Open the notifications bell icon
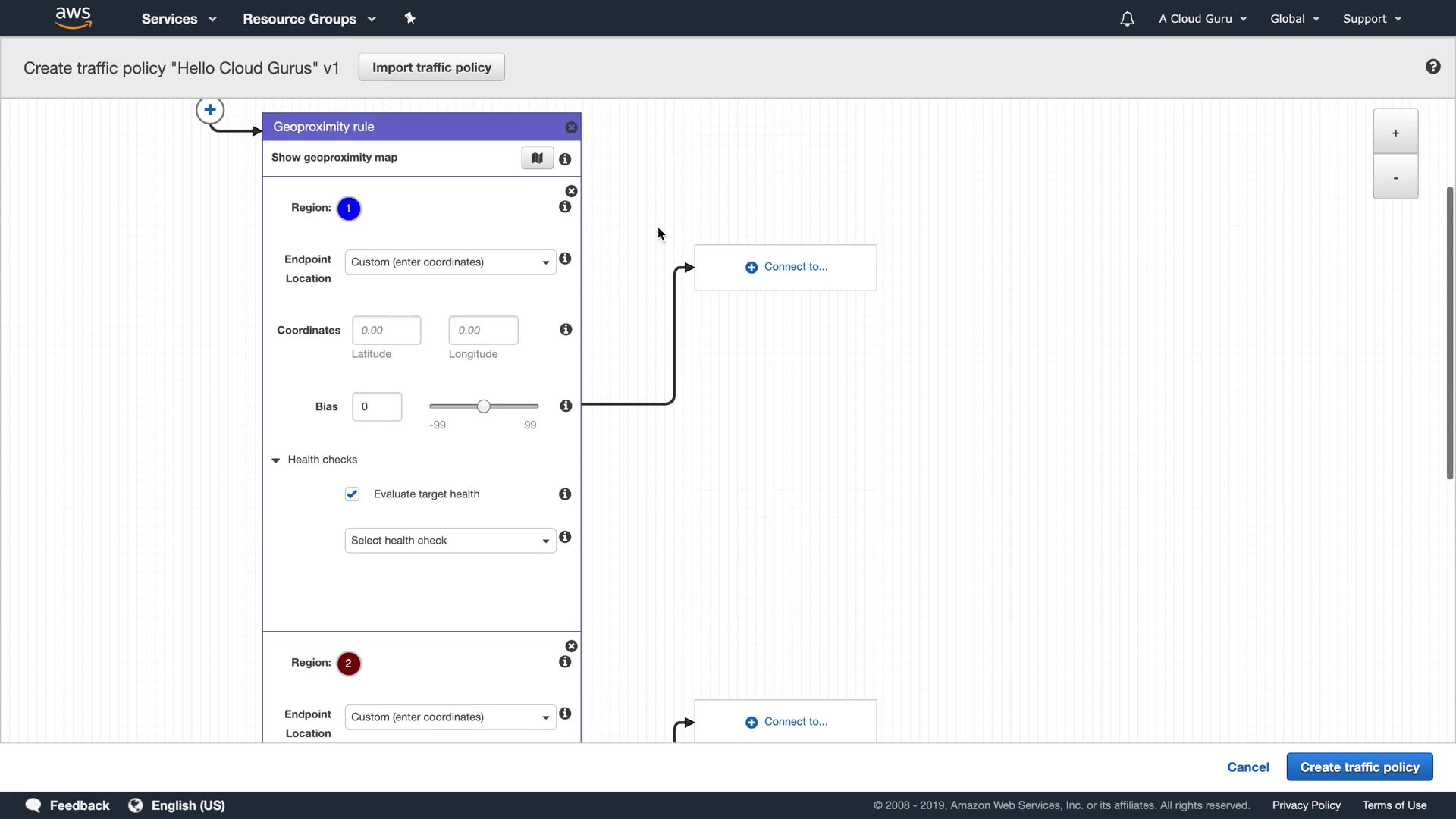This screenshot has width=1456, height=819. click(x=1127, y=19)
